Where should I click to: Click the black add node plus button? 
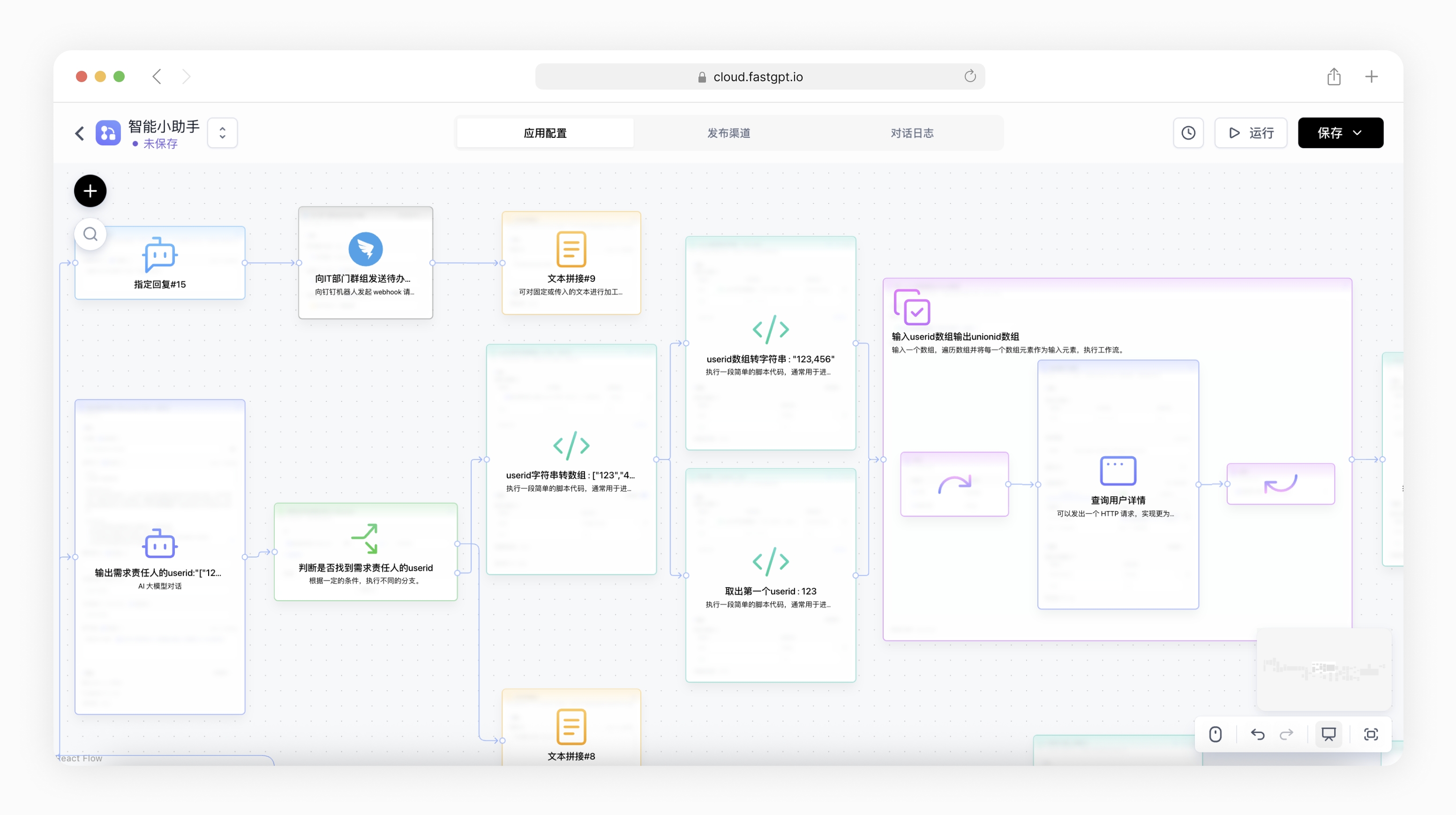[x=90, y=191]
